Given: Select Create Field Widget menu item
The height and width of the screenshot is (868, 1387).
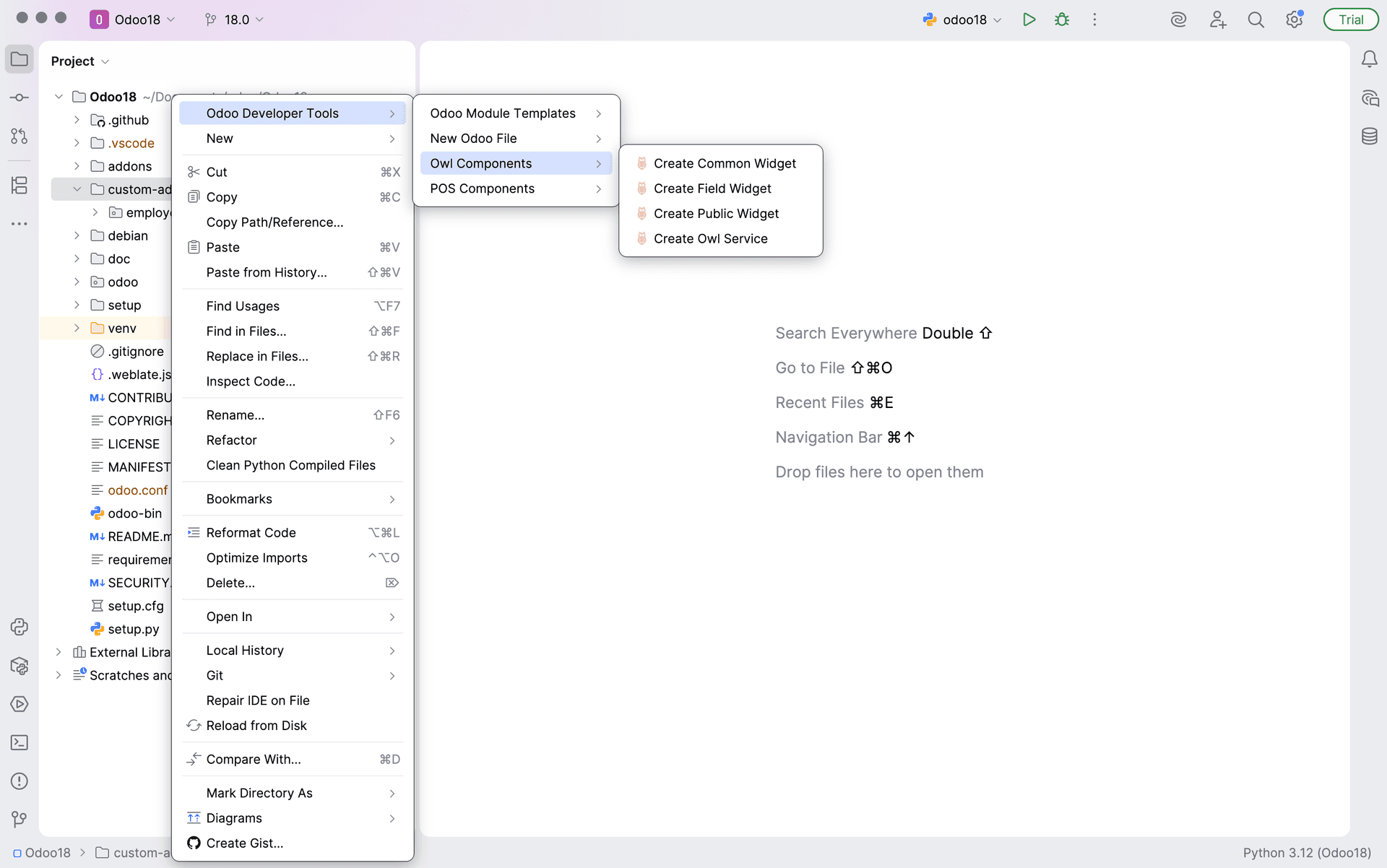Looking at the screenshot, I should (x=712, y=188).
